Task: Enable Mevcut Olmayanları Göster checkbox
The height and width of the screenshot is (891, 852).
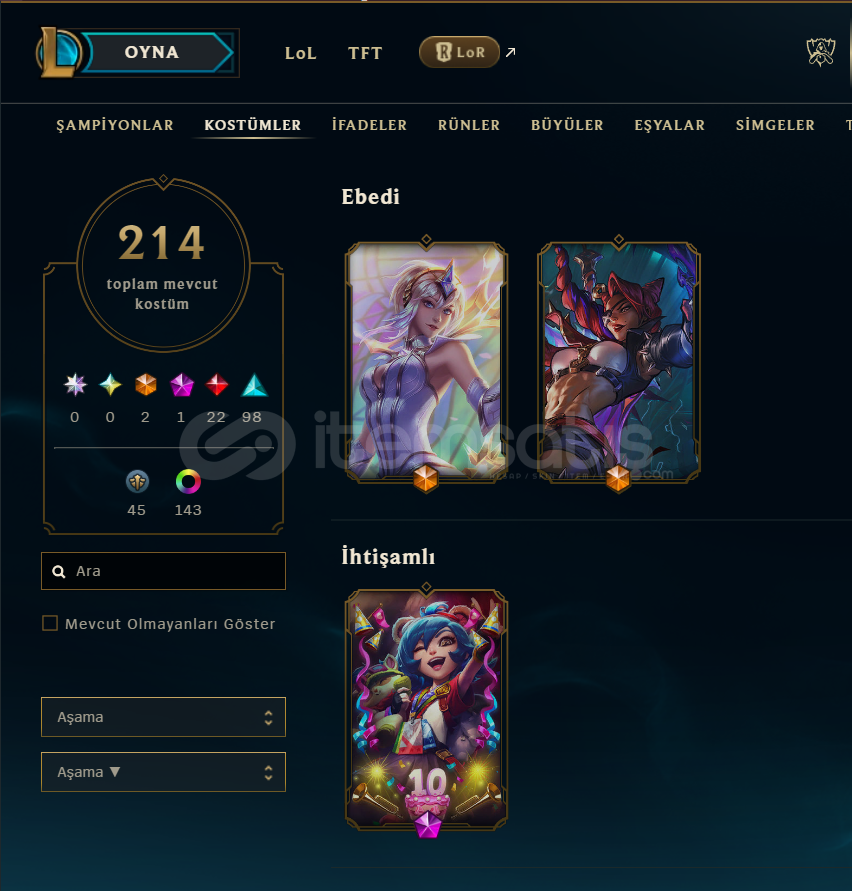Action: point(50,623)
